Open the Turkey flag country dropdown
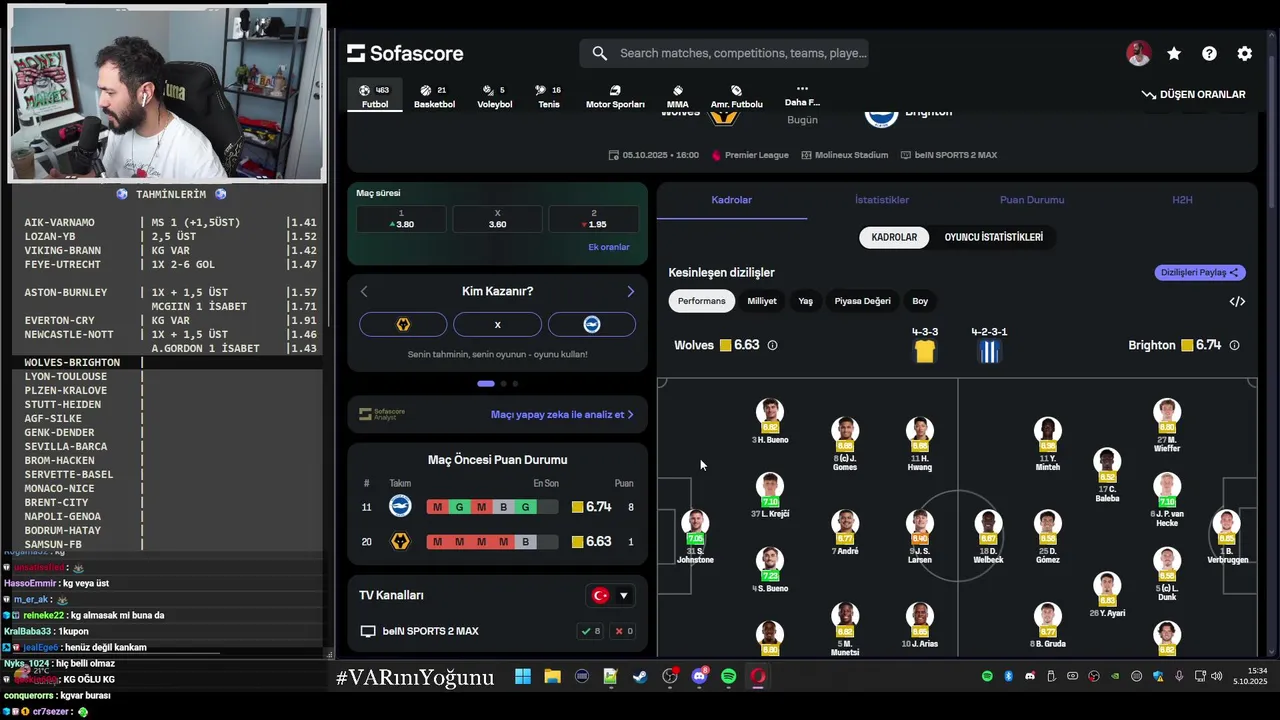Viewport: 1280px width, 720px height. pos(611,595)
